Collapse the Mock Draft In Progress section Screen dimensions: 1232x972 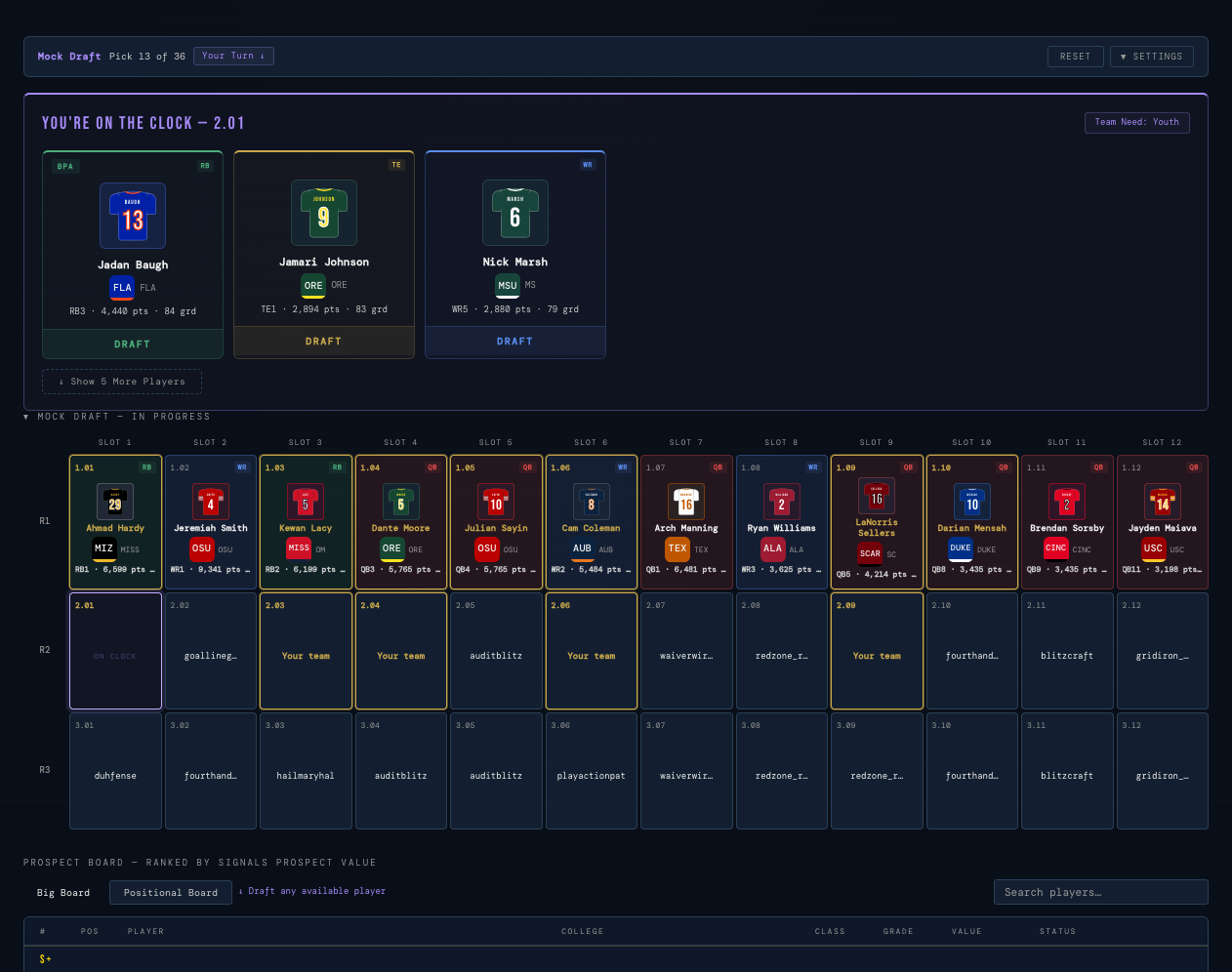pyautogui.click(x=117, y=417)
